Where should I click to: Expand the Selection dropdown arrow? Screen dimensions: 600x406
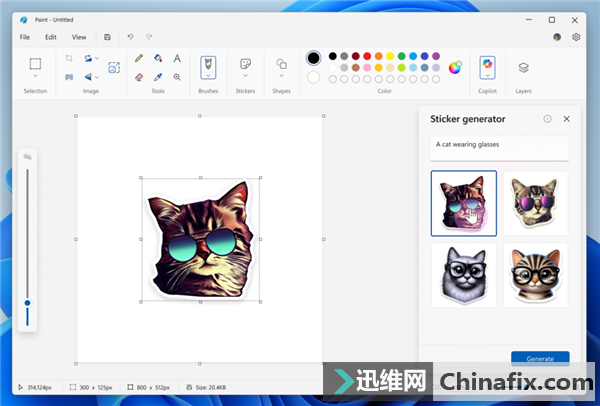35,76
